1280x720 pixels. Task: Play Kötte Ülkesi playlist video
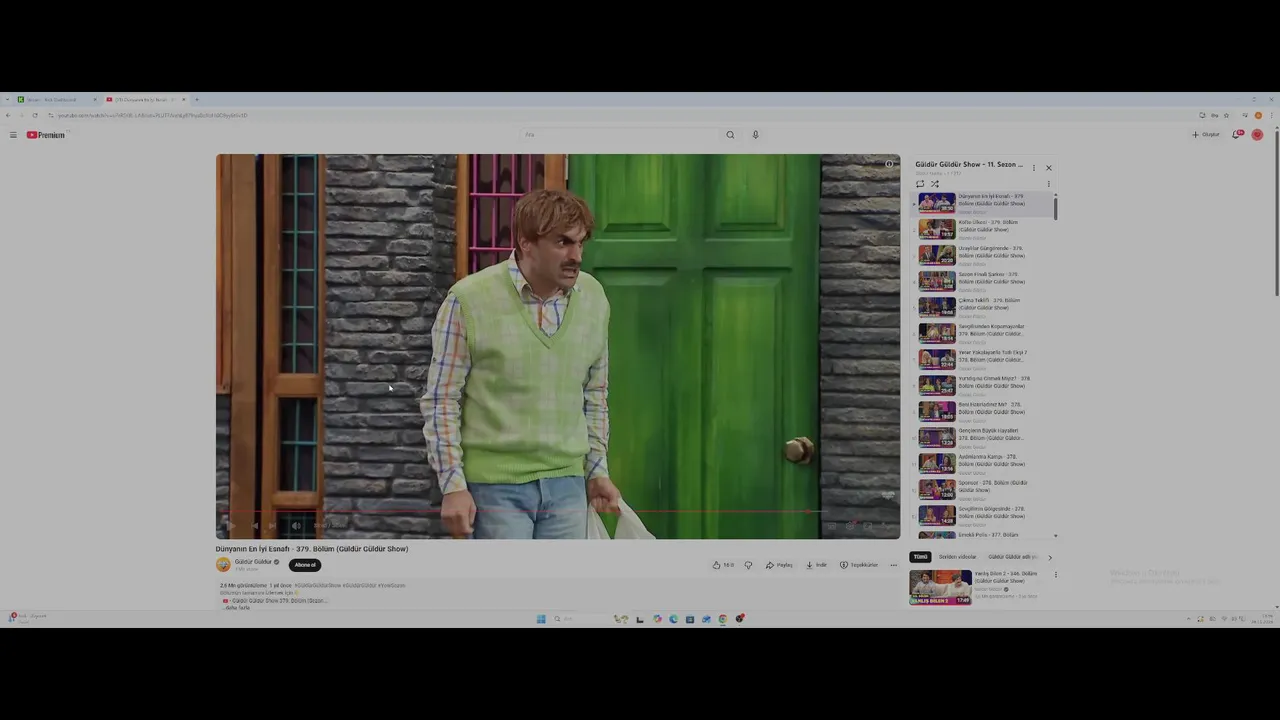coord(984,229)
